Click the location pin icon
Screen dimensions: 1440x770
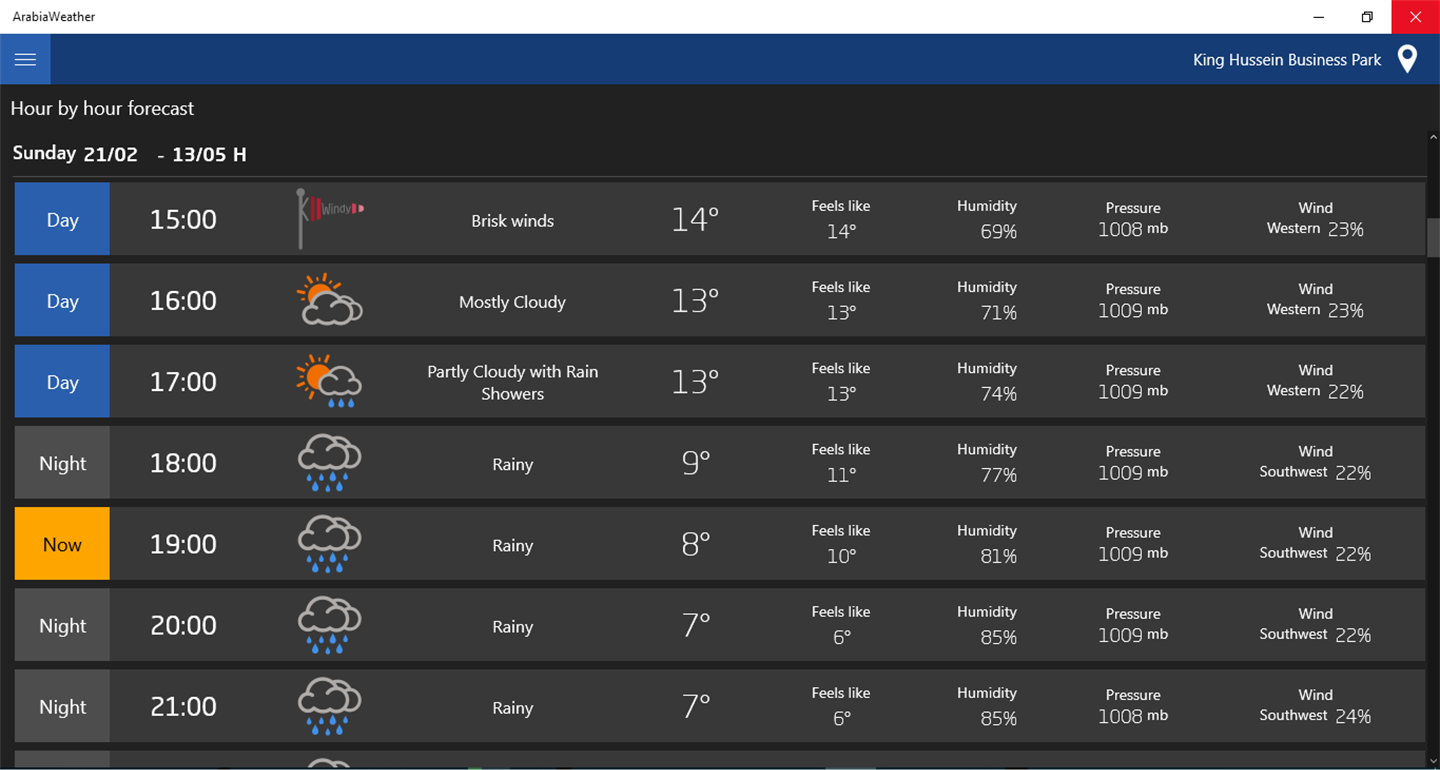click(1407, 60)
